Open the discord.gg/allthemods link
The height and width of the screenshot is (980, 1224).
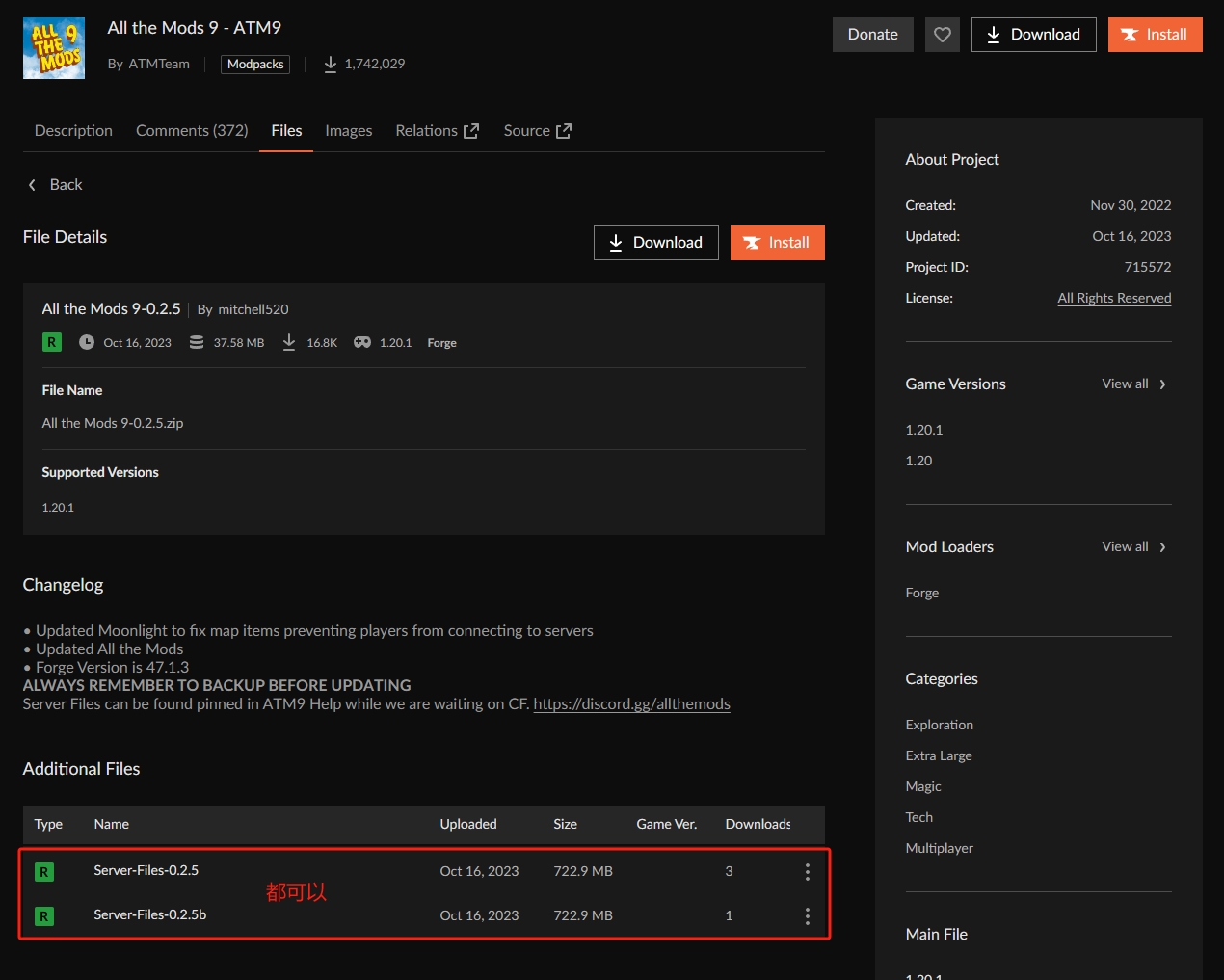click(x=631, y=704)
